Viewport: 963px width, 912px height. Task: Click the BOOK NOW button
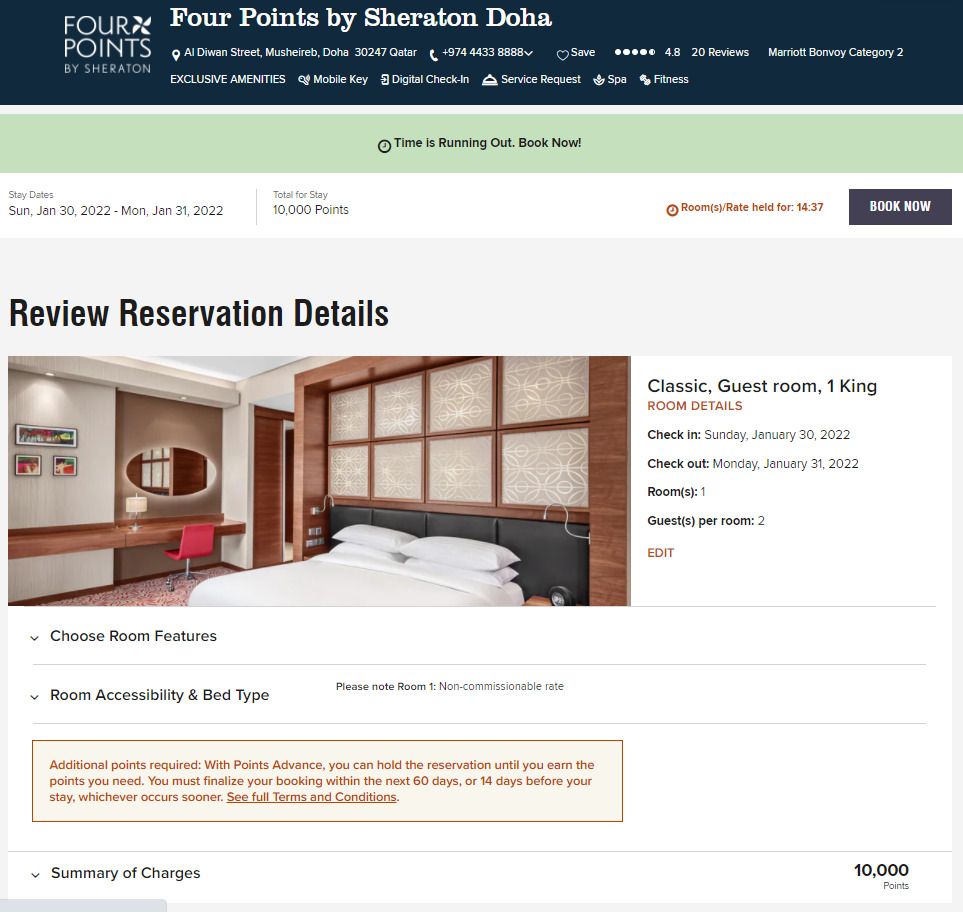click(x=900, y=207)
